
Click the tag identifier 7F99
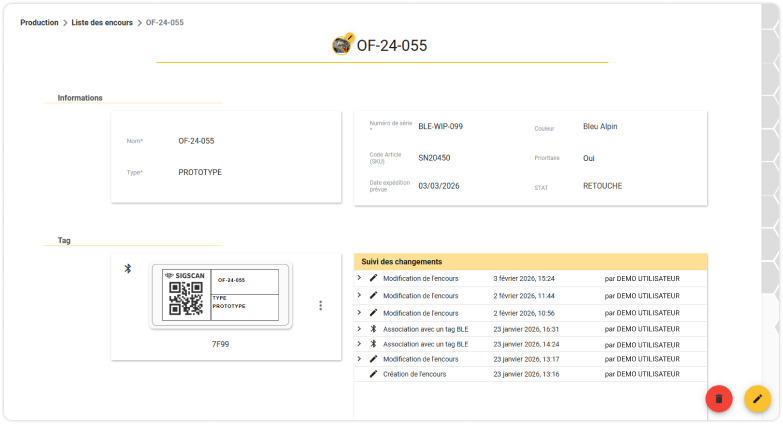[220, 344]
